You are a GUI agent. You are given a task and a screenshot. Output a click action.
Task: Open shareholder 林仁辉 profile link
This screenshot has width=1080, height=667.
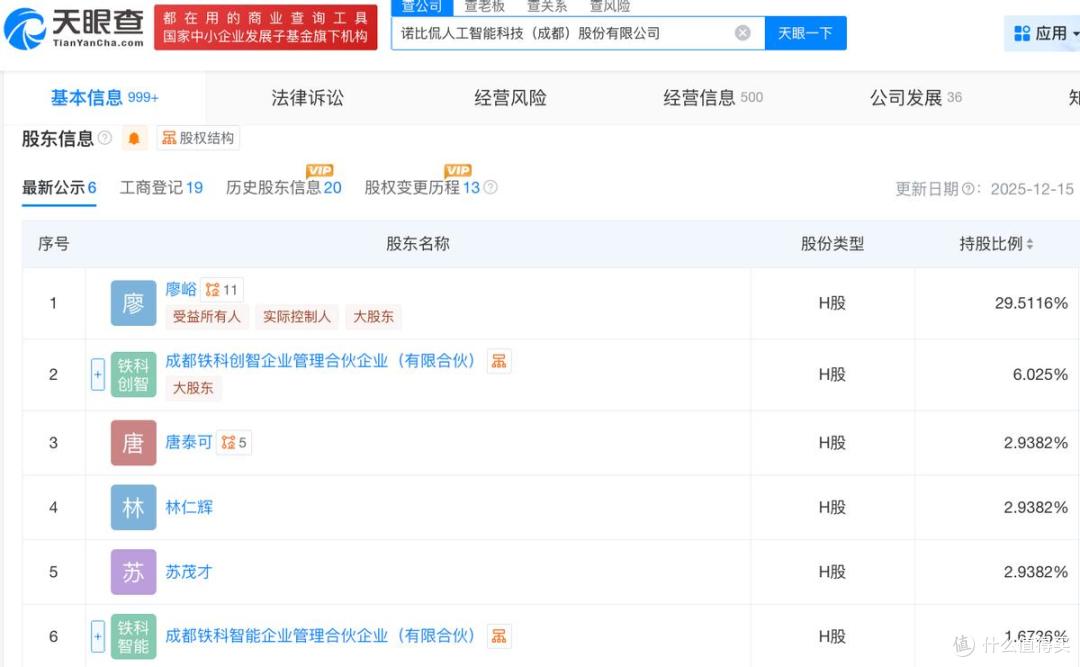(189, 508)
